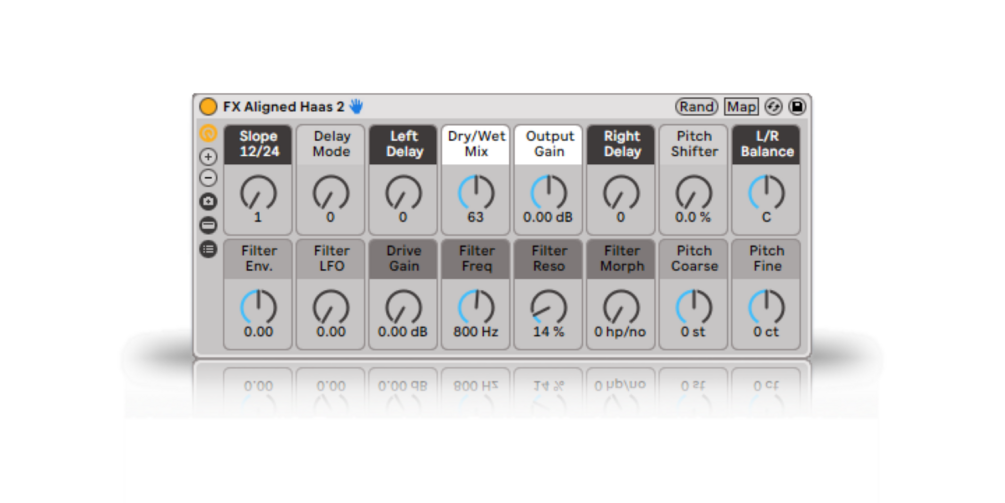
Task: Click the Map button
Action: pyautogui.click(x=741, y=106)
